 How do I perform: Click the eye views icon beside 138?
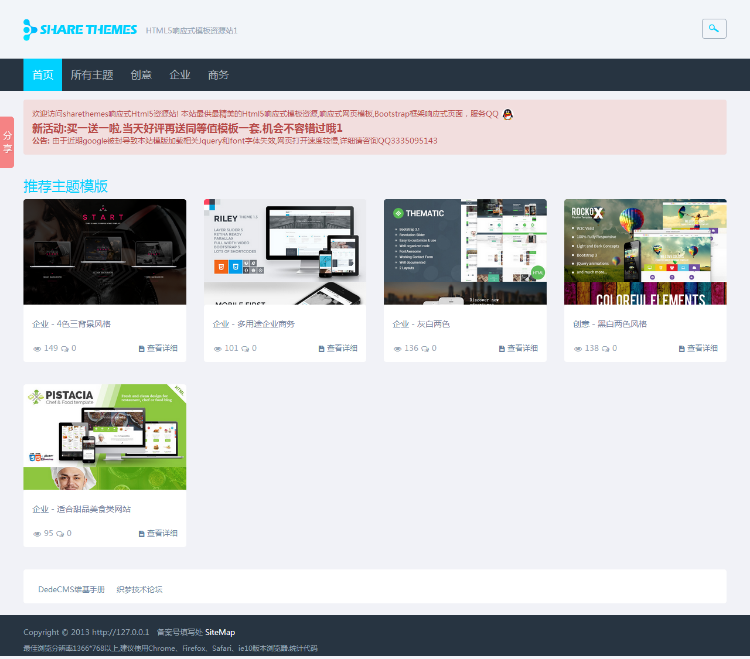point(577,349)
